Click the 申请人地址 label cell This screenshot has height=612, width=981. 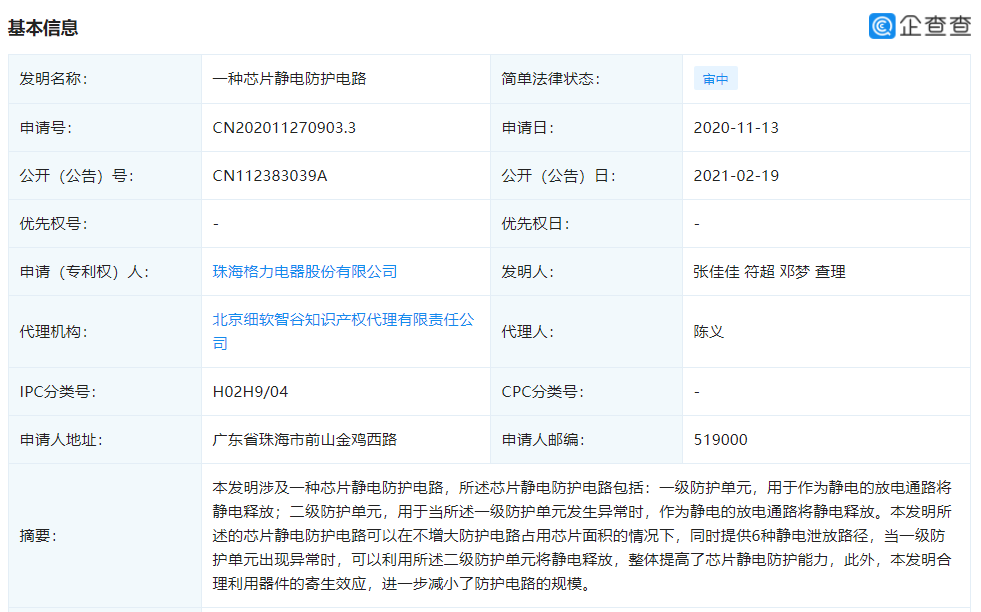click(x=105, y=440)
